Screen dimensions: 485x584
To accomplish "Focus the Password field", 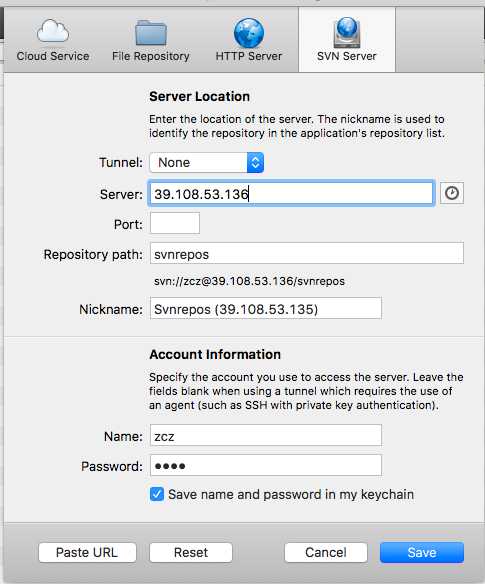I will click(266, 465).
